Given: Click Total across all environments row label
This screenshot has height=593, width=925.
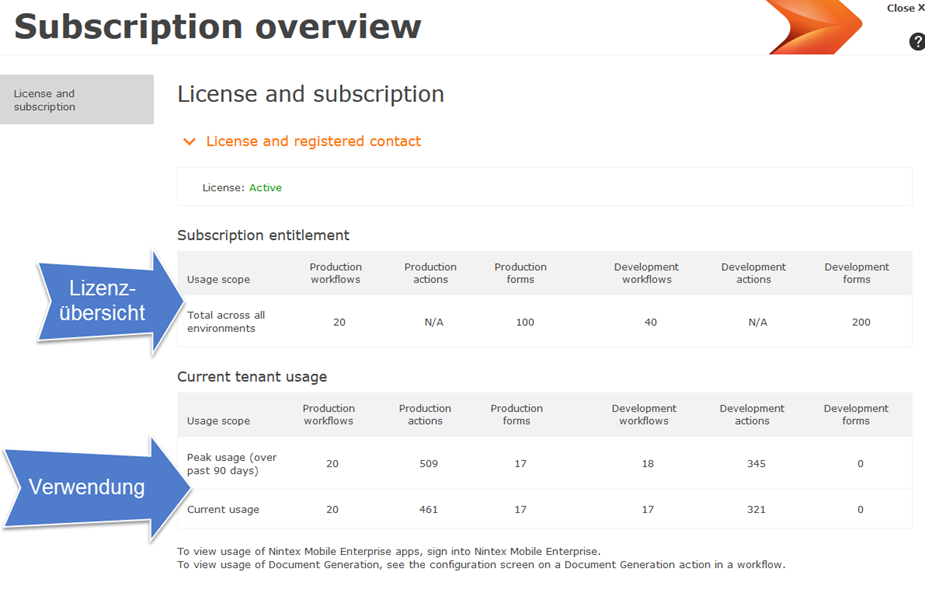Looking at the screenshot, I should point(226,322).
